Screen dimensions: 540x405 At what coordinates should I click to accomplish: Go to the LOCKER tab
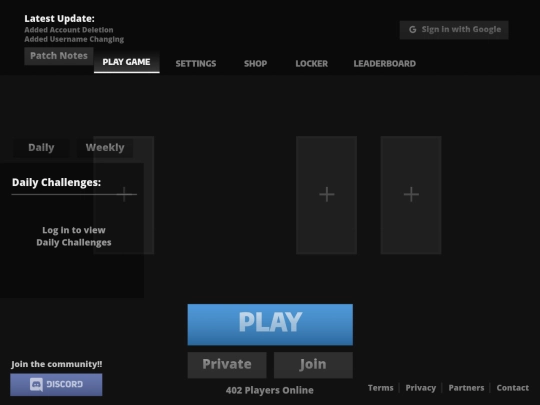(312, 64)
